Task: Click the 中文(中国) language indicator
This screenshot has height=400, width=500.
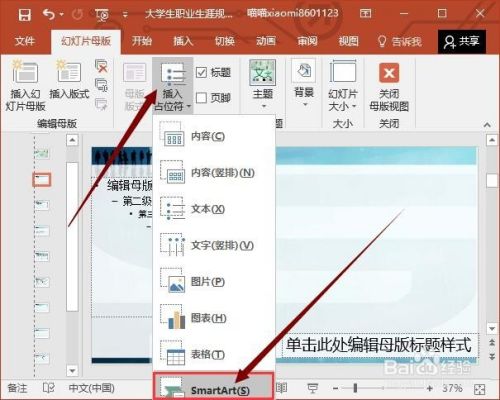Action: coord(91,388)
